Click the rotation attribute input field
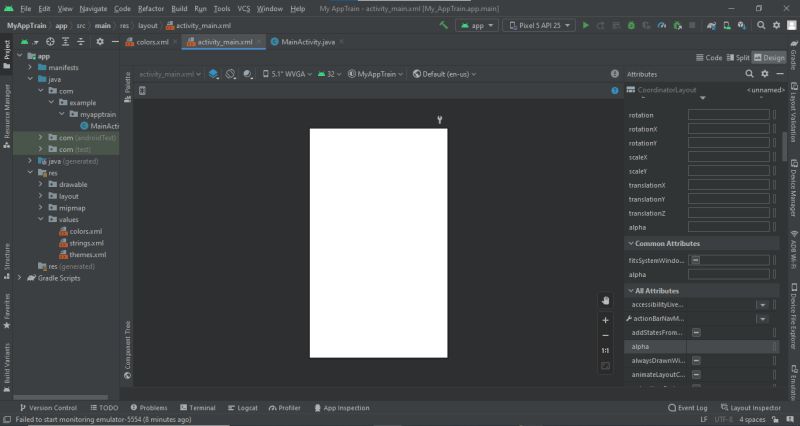This screenshot has height=426, width=800. click(729, 115)
